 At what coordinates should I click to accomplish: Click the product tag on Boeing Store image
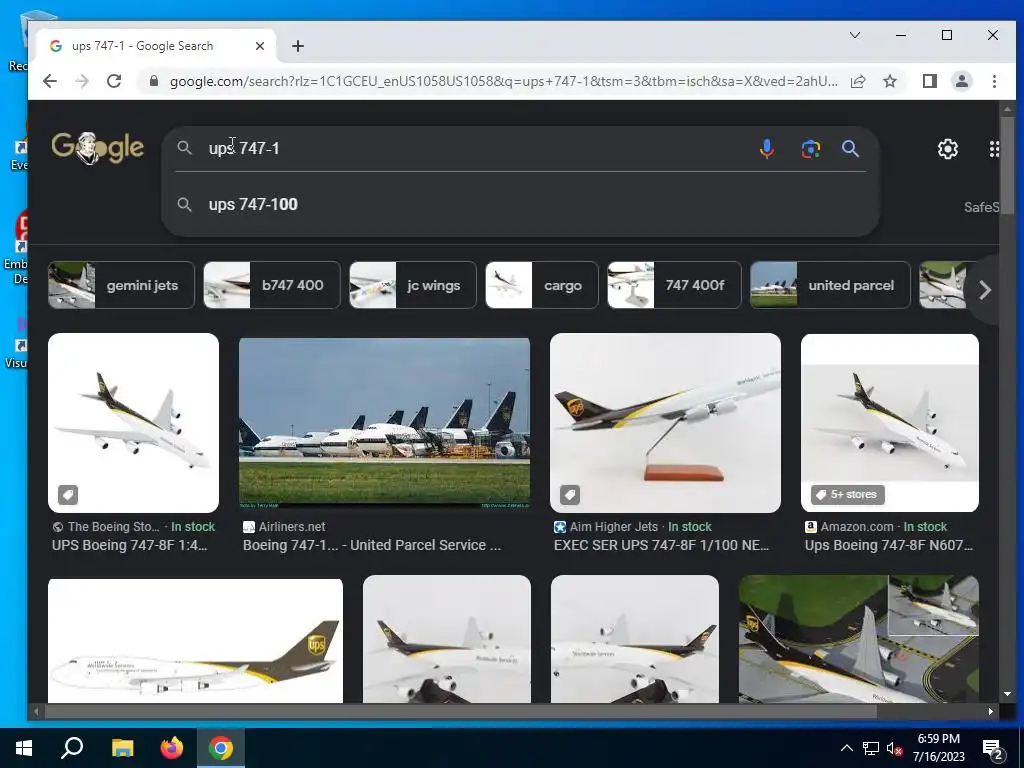coord(68,494)
